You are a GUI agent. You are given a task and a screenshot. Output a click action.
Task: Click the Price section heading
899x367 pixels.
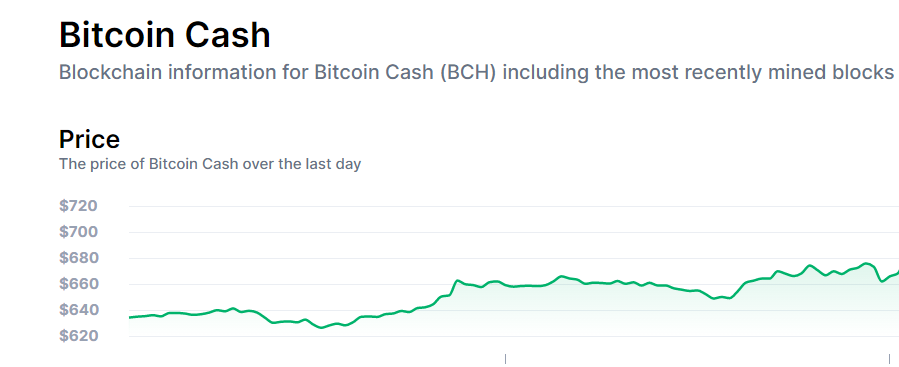89,139
